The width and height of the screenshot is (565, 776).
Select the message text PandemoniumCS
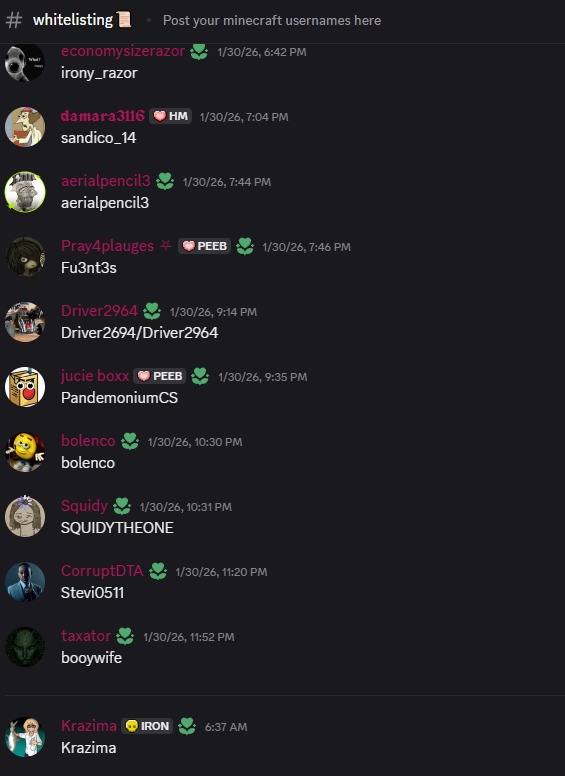coord(119,398)
